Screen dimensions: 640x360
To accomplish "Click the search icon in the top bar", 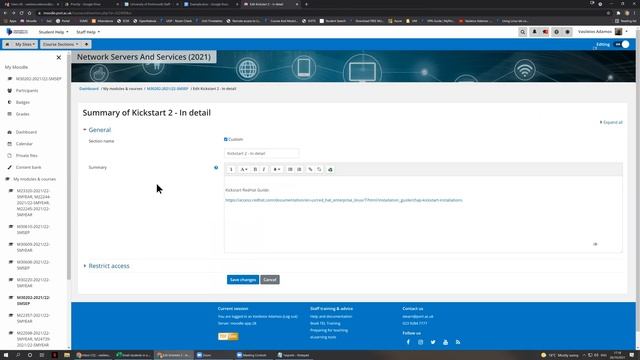I will (x=522, y=32).
